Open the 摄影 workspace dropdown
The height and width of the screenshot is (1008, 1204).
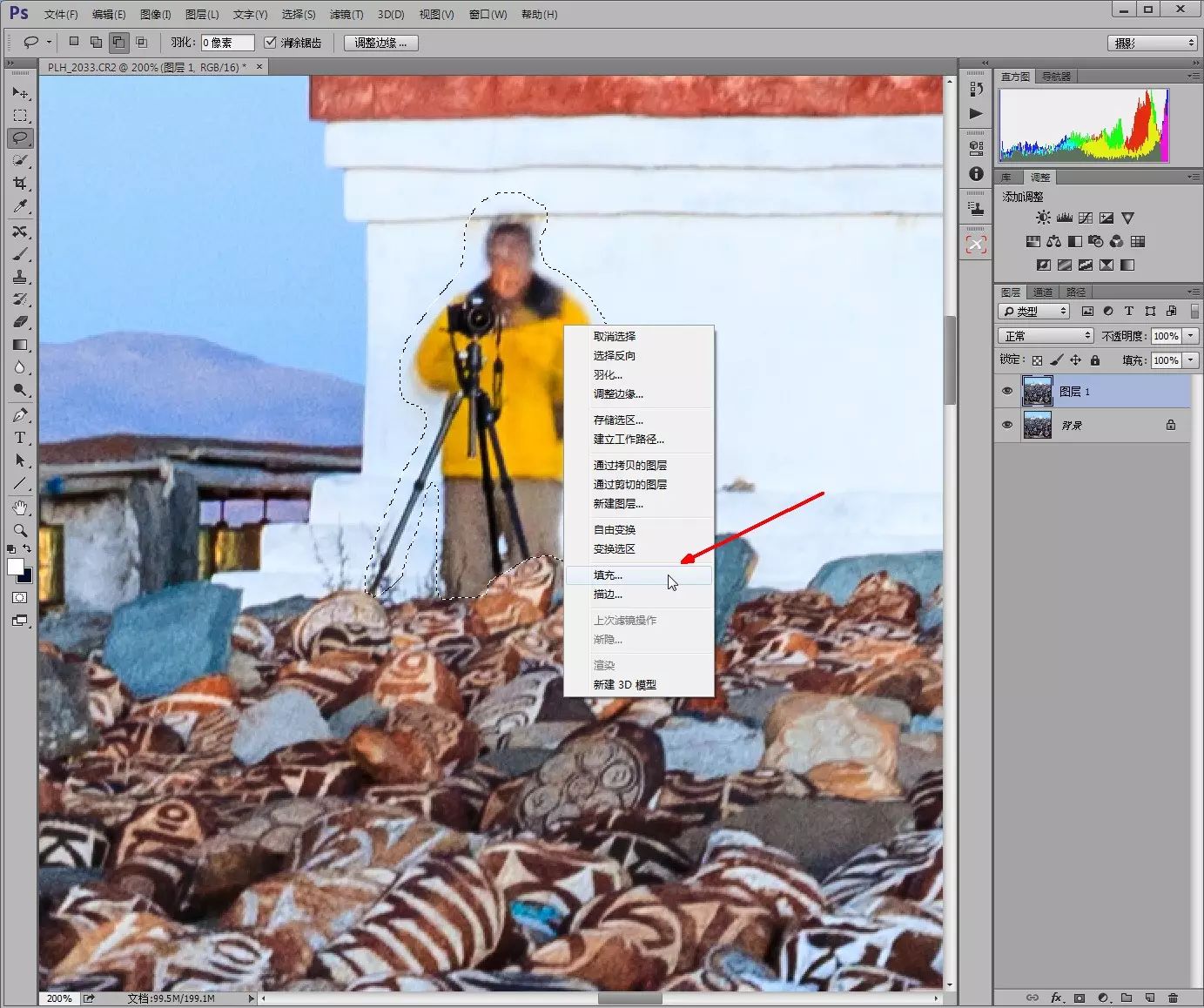(1154, 43)
